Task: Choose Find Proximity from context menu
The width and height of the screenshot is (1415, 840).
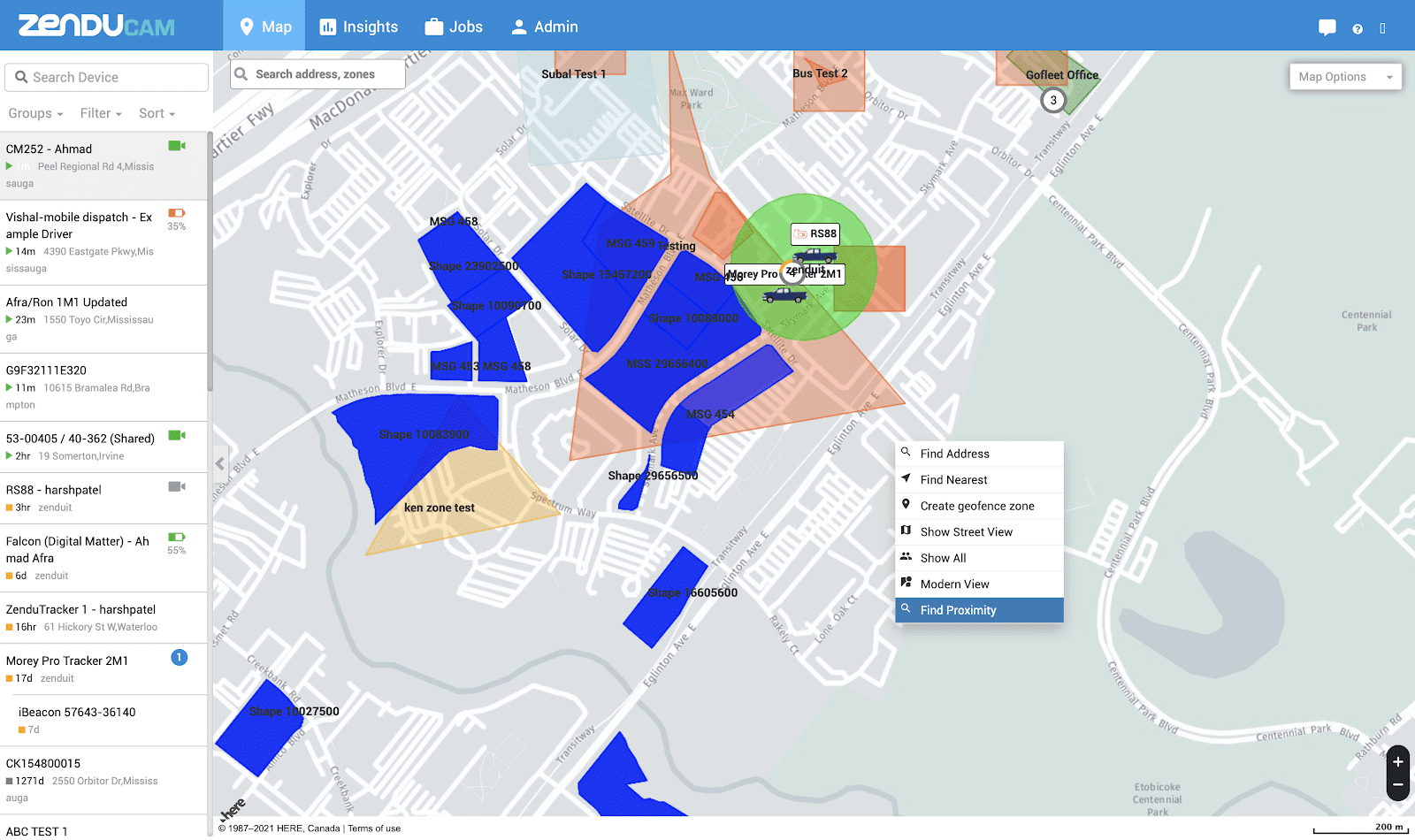Action: [x=979, y=610]
